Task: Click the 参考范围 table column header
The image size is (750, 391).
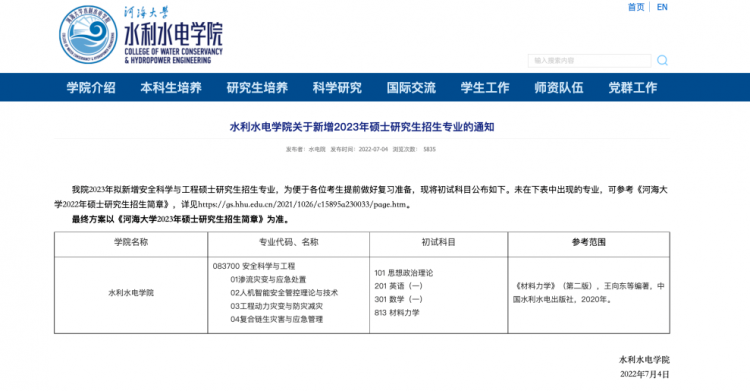Action: pyautogui.click(x=588, y=242)
